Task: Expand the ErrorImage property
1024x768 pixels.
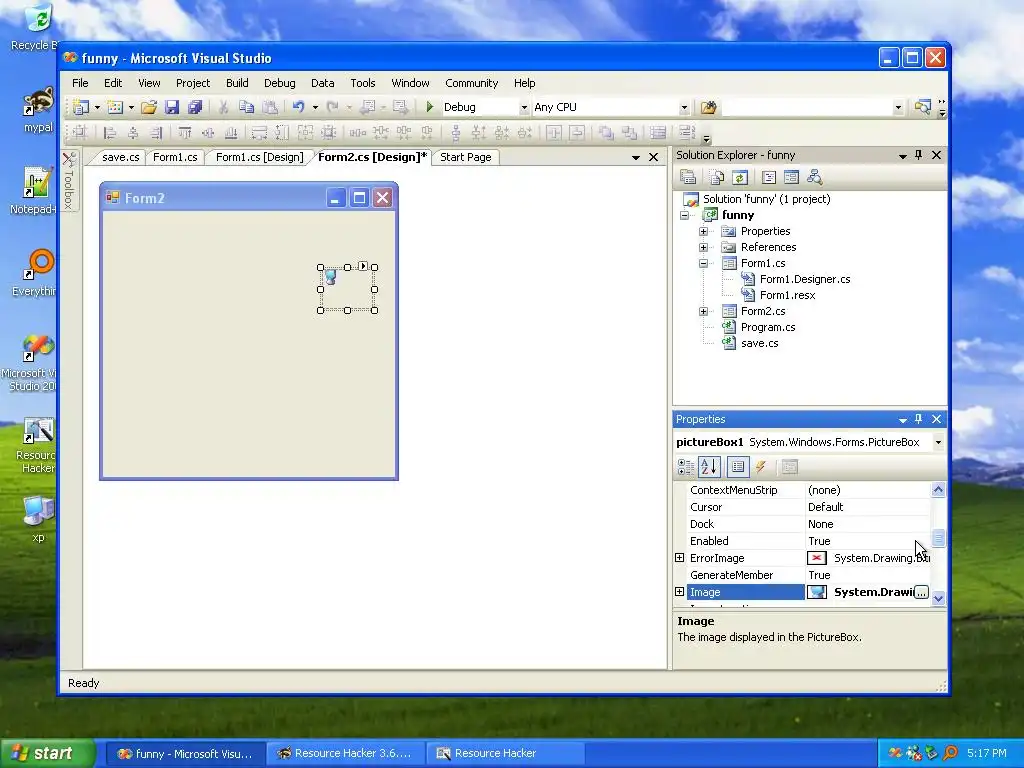Action: click(x=679, y=558)
